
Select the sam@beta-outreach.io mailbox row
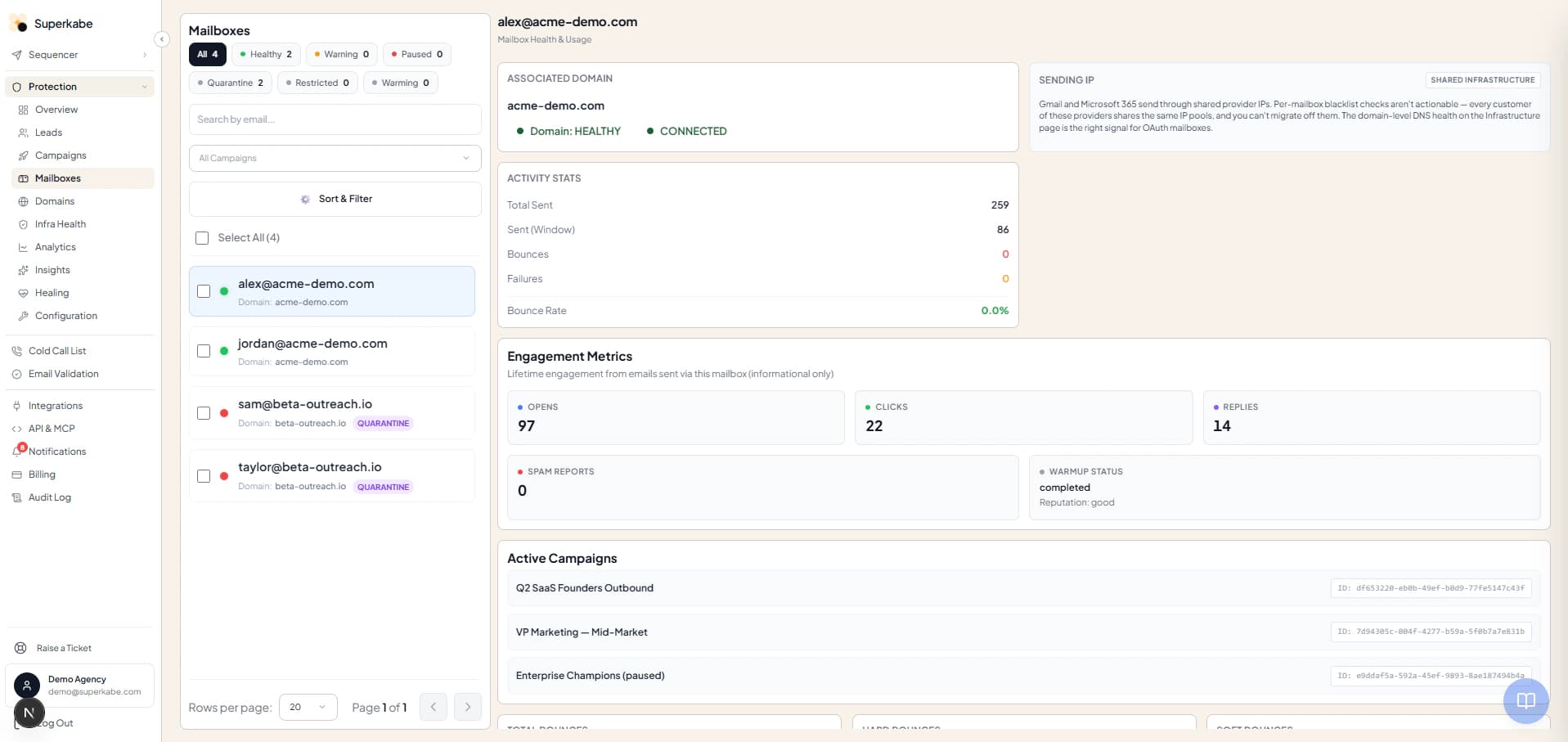(331, 413)
